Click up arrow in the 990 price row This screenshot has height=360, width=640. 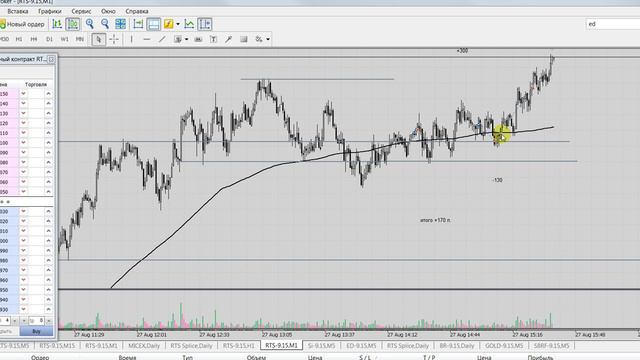[48, 251]
